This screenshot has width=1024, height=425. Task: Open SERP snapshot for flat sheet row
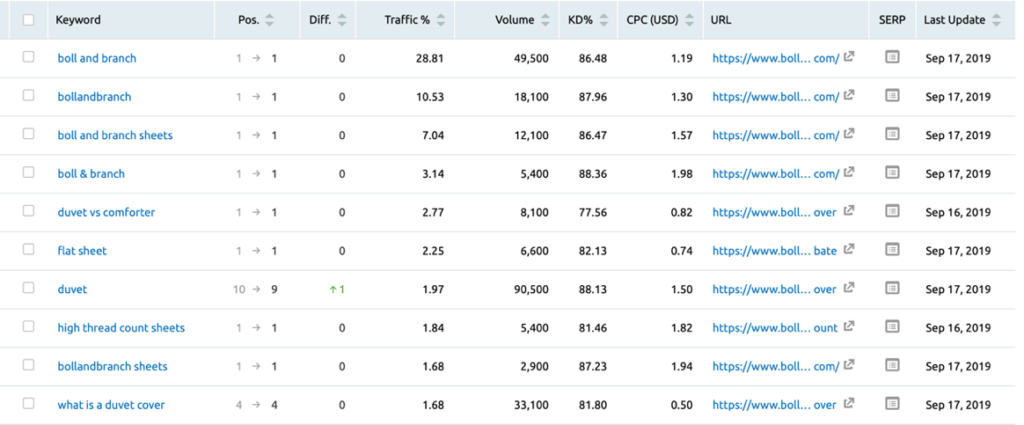click(892, 250)
